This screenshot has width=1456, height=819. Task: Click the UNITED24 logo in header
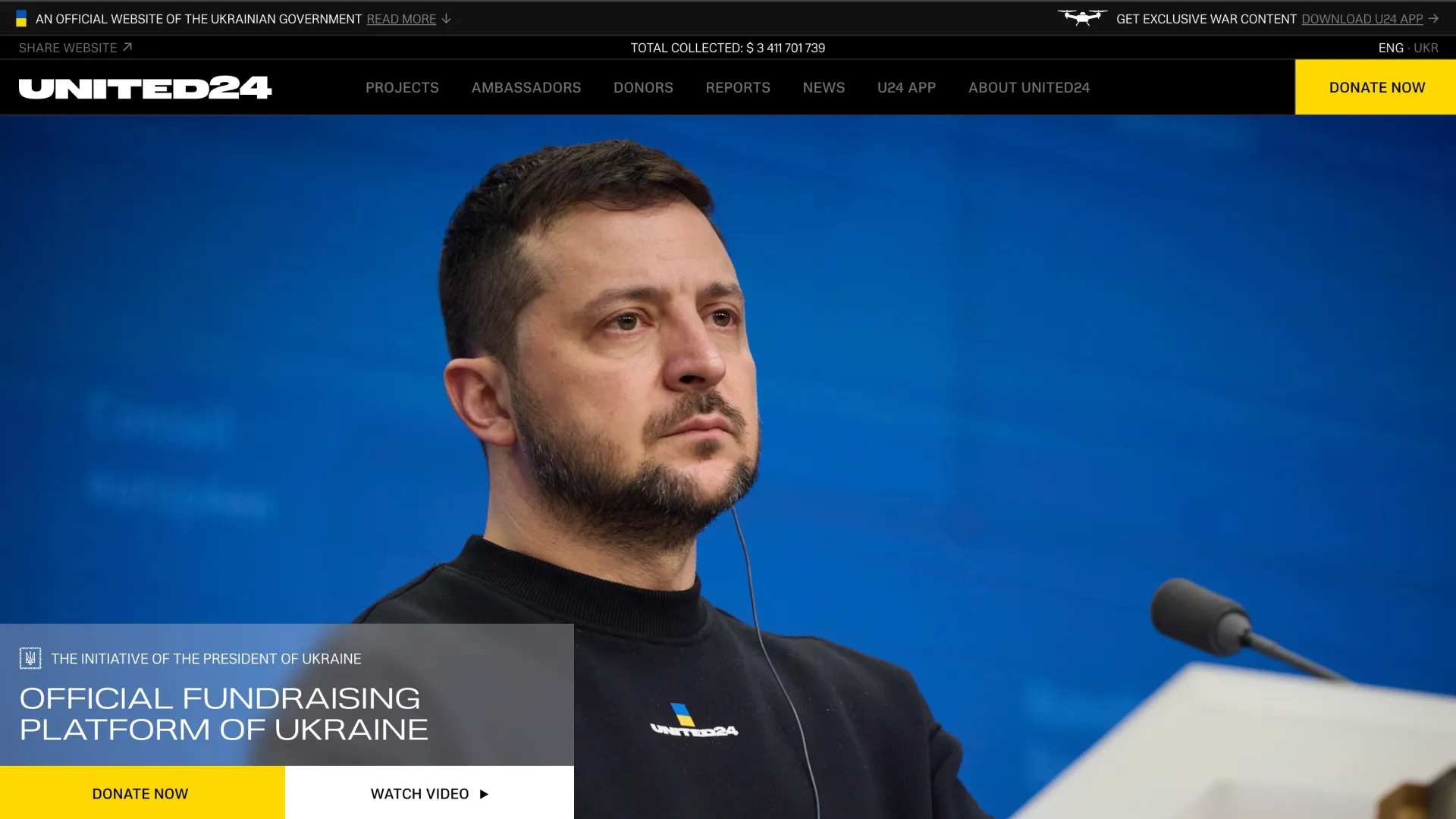click(x=145, y=88)
